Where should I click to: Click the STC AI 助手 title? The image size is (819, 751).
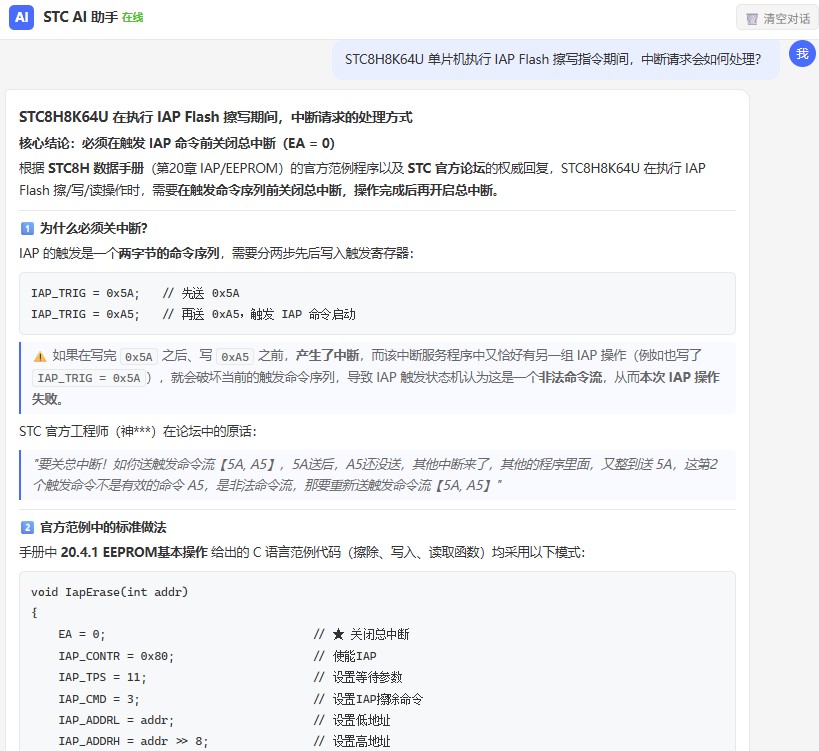point(80,17)
